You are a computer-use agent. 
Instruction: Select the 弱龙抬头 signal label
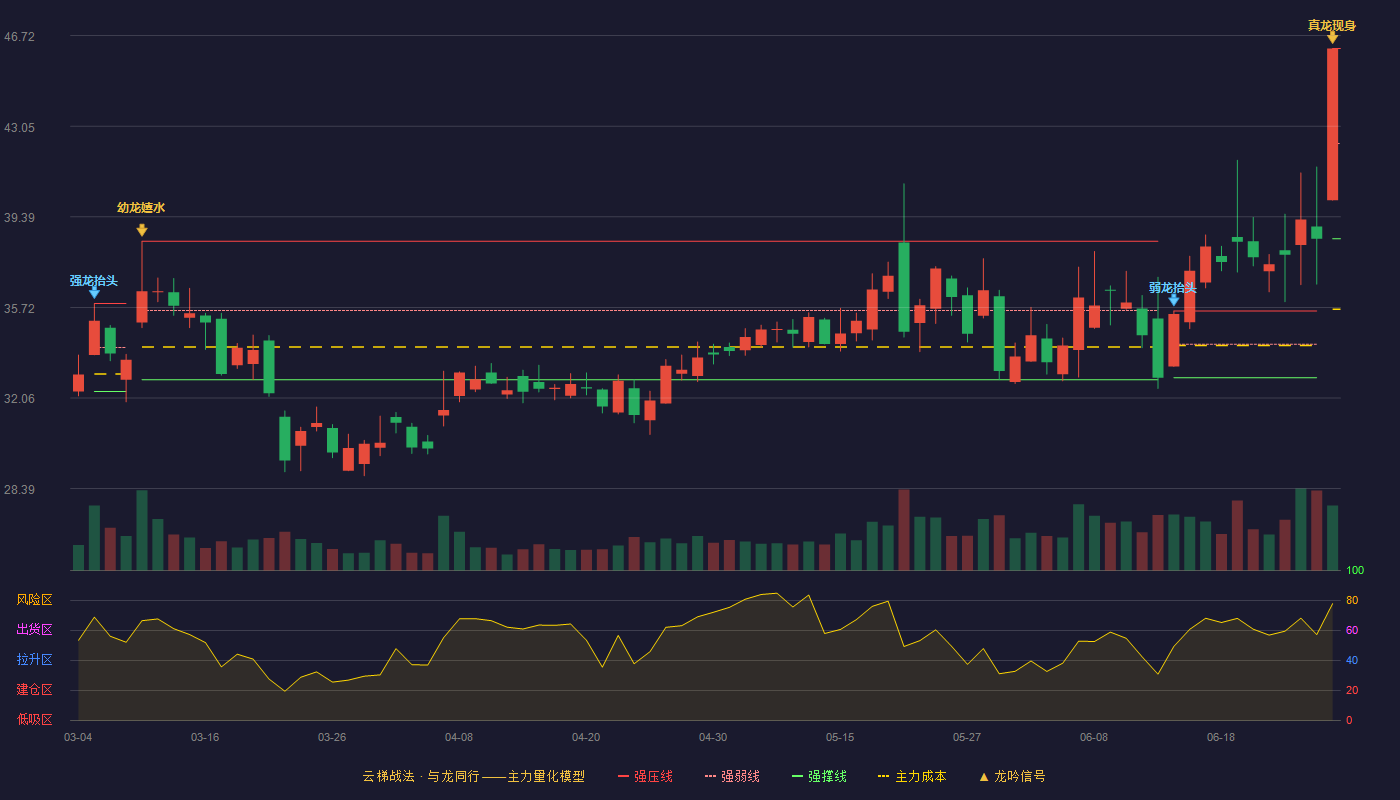(1172, 288)
